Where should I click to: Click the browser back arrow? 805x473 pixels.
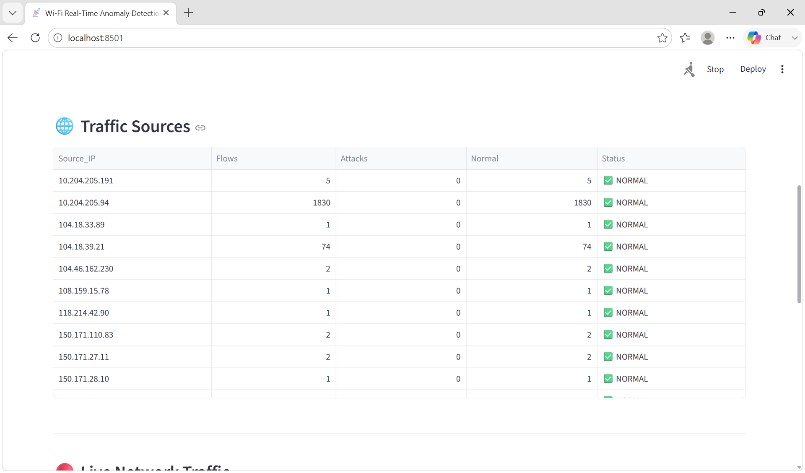tap(12, 37)
